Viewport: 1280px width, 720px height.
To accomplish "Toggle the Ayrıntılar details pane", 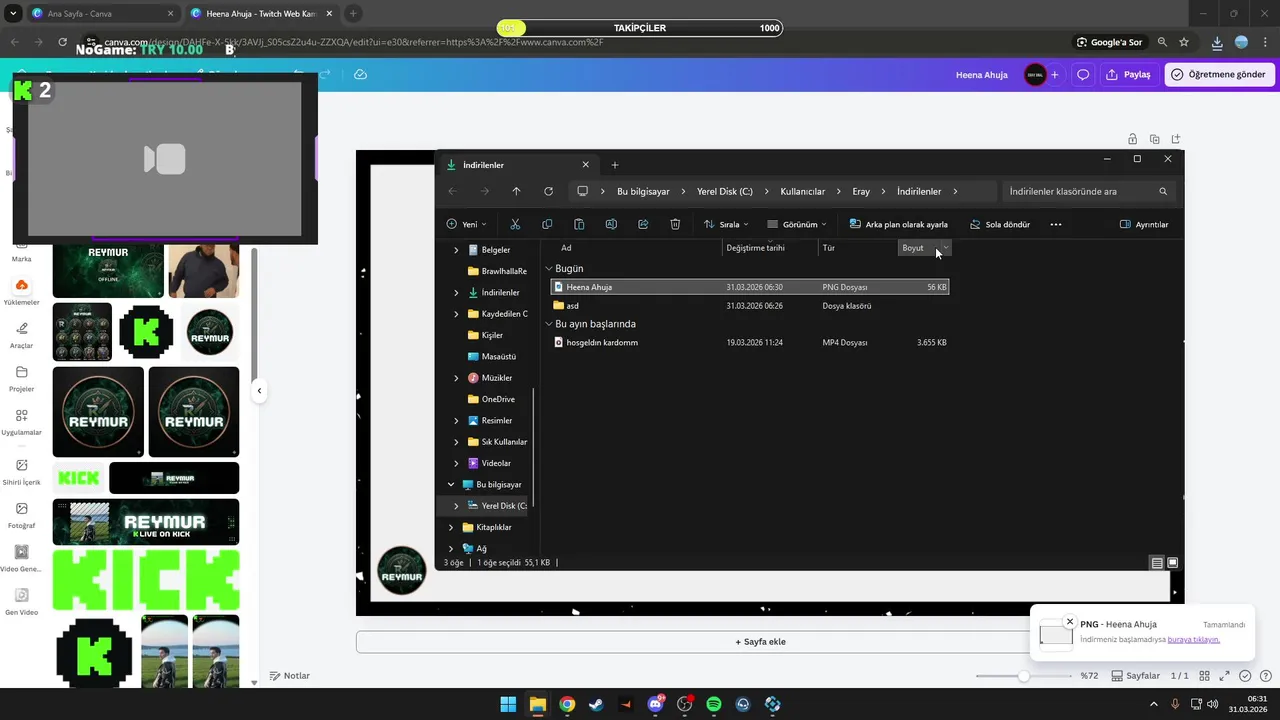I will tap(1144, 224).
